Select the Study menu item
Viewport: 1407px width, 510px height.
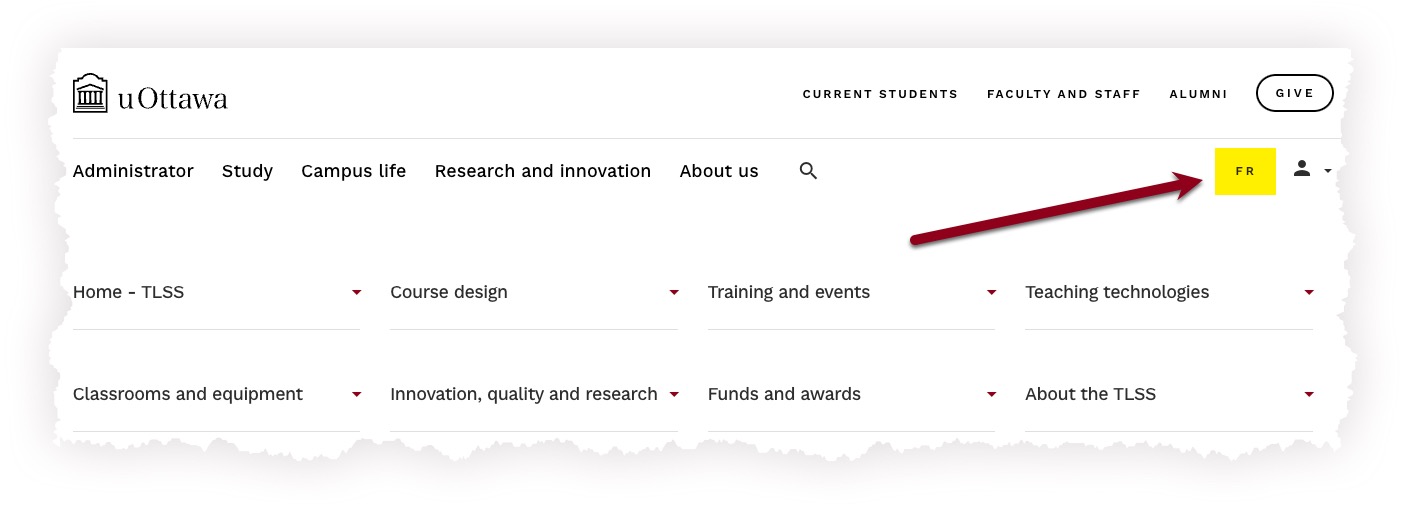tap(247, 171)
